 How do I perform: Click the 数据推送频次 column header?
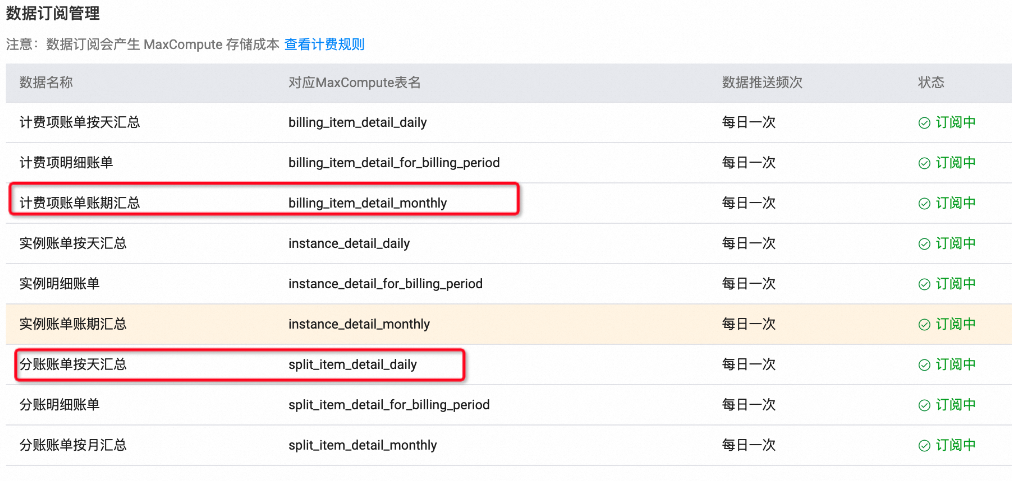762,82
